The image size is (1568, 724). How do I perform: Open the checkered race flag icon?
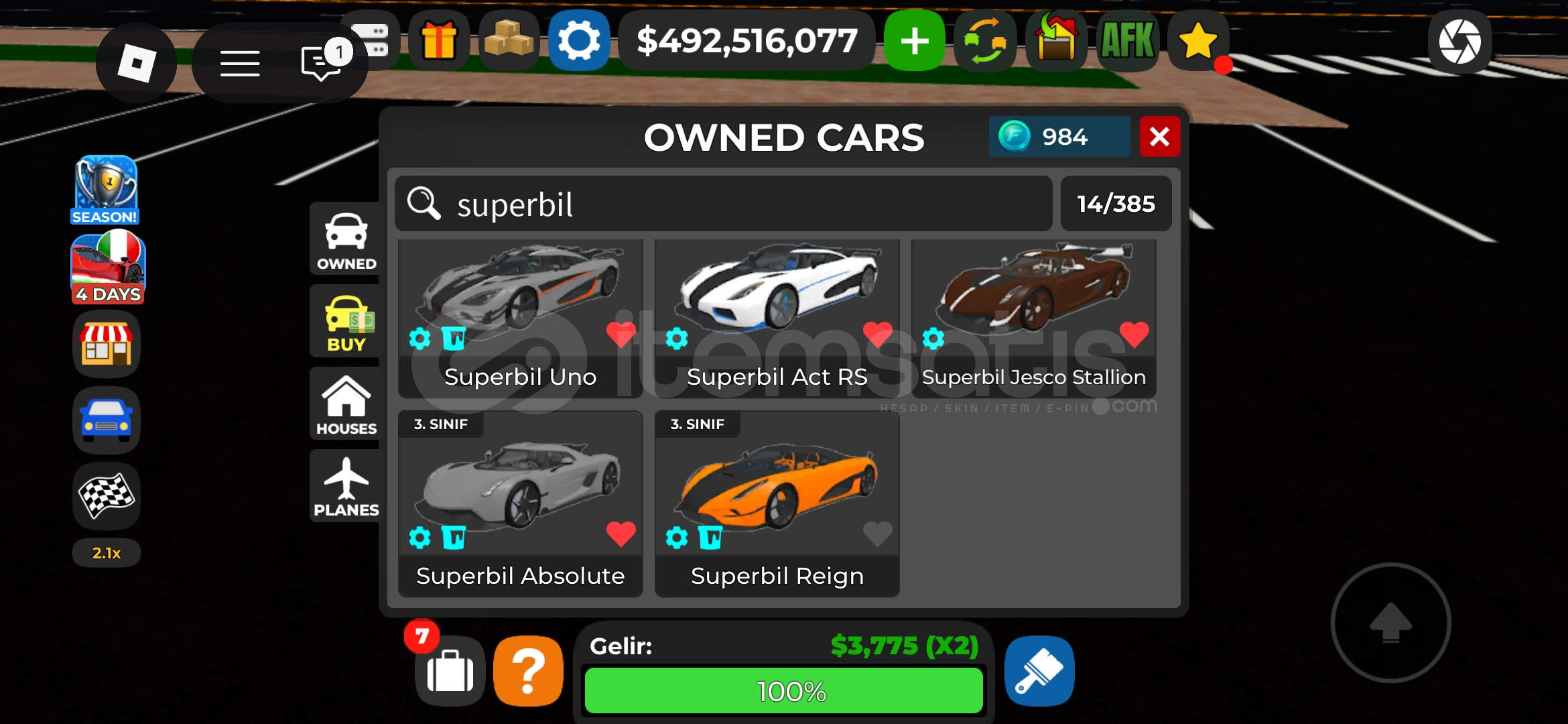pyautogui.click(x=107, y=496)
